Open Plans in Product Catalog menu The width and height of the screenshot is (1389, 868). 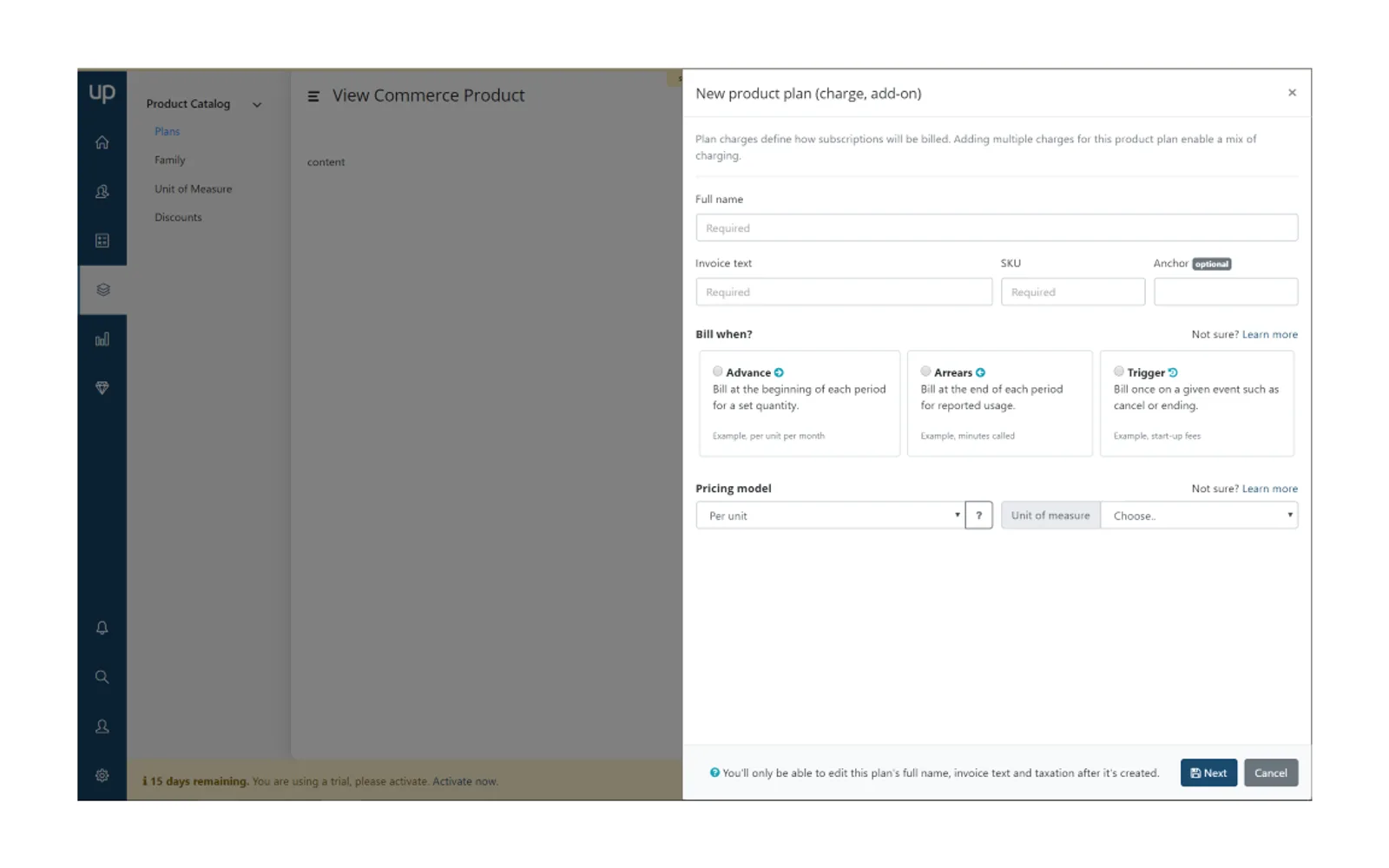(168, 132)
